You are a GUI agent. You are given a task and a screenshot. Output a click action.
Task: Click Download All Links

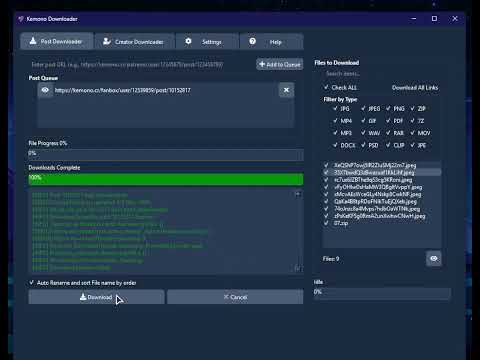tap(415, 88)
